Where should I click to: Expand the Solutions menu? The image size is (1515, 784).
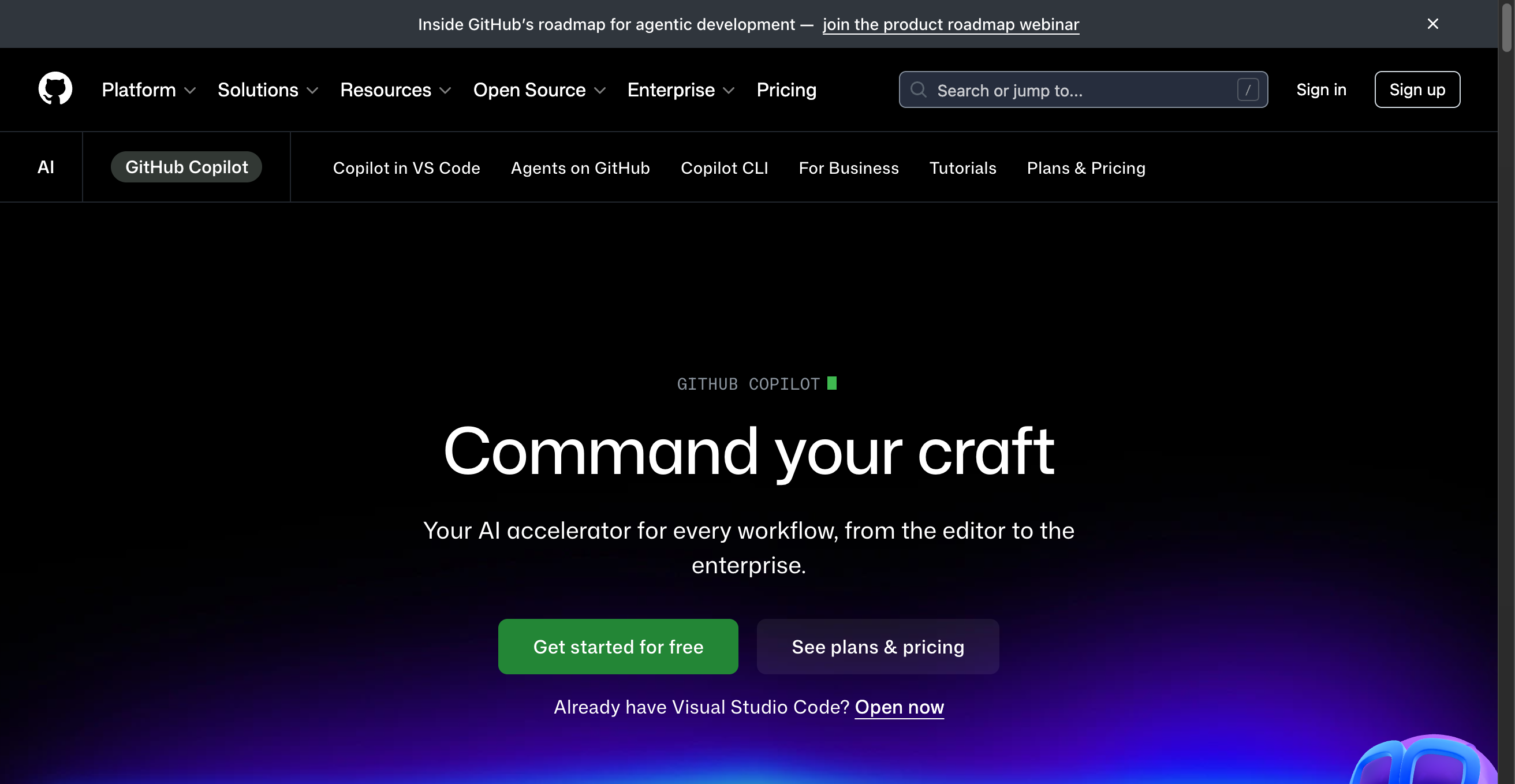[267, 90]
